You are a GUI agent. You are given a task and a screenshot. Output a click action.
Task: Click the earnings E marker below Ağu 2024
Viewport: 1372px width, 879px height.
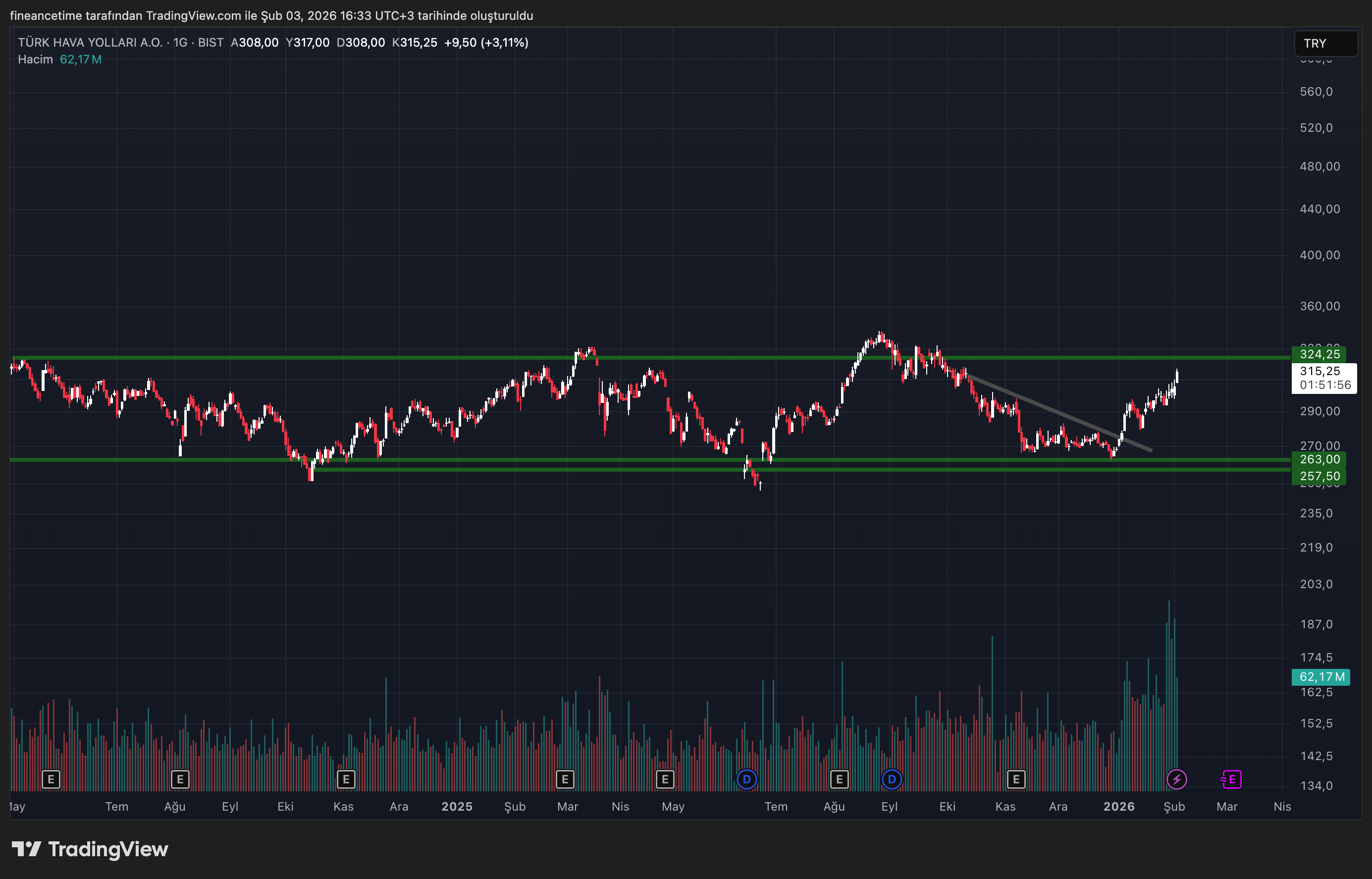click(180, 779)
